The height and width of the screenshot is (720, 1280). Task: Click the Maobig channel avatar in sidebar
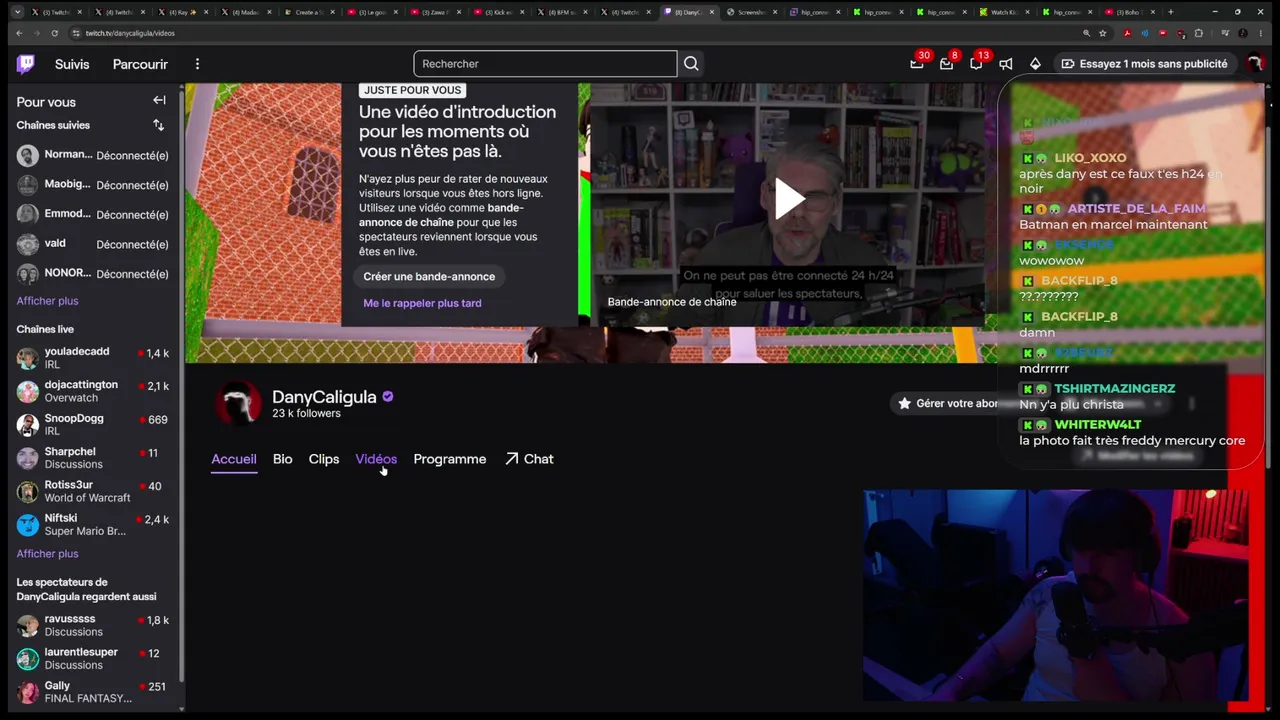(28, 185)
